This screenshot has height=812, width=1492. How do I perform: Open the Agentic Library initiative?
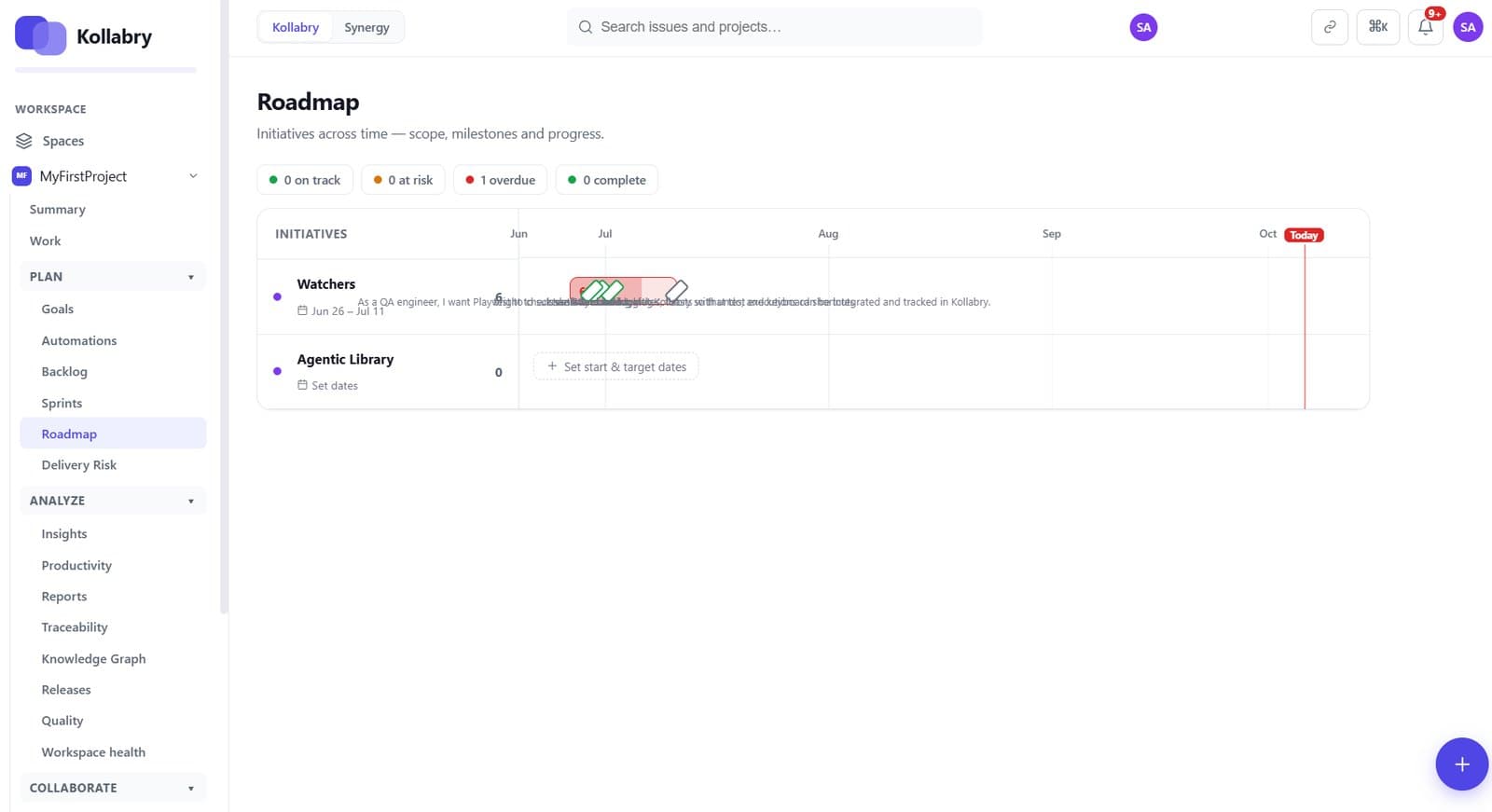pyautogui.click(x=345, y=359)
